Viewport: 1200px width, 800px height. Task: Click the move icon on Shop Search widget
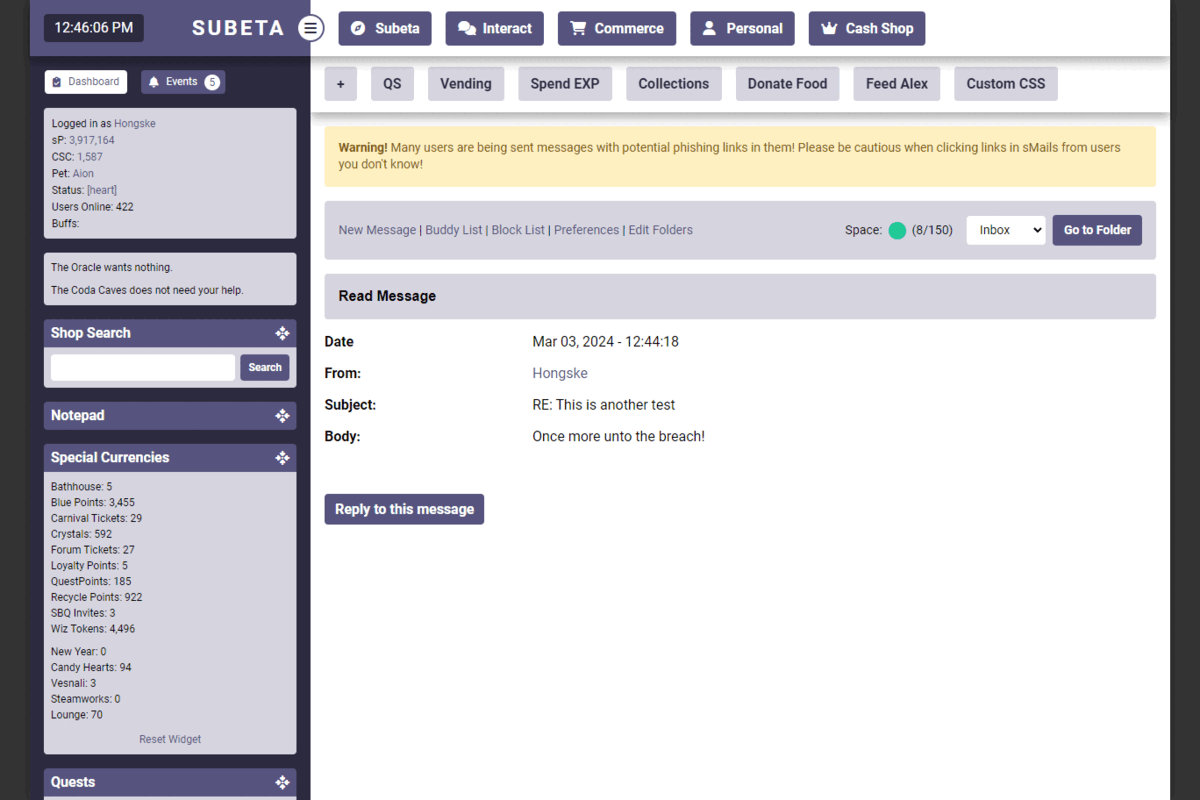coord(282,333)
